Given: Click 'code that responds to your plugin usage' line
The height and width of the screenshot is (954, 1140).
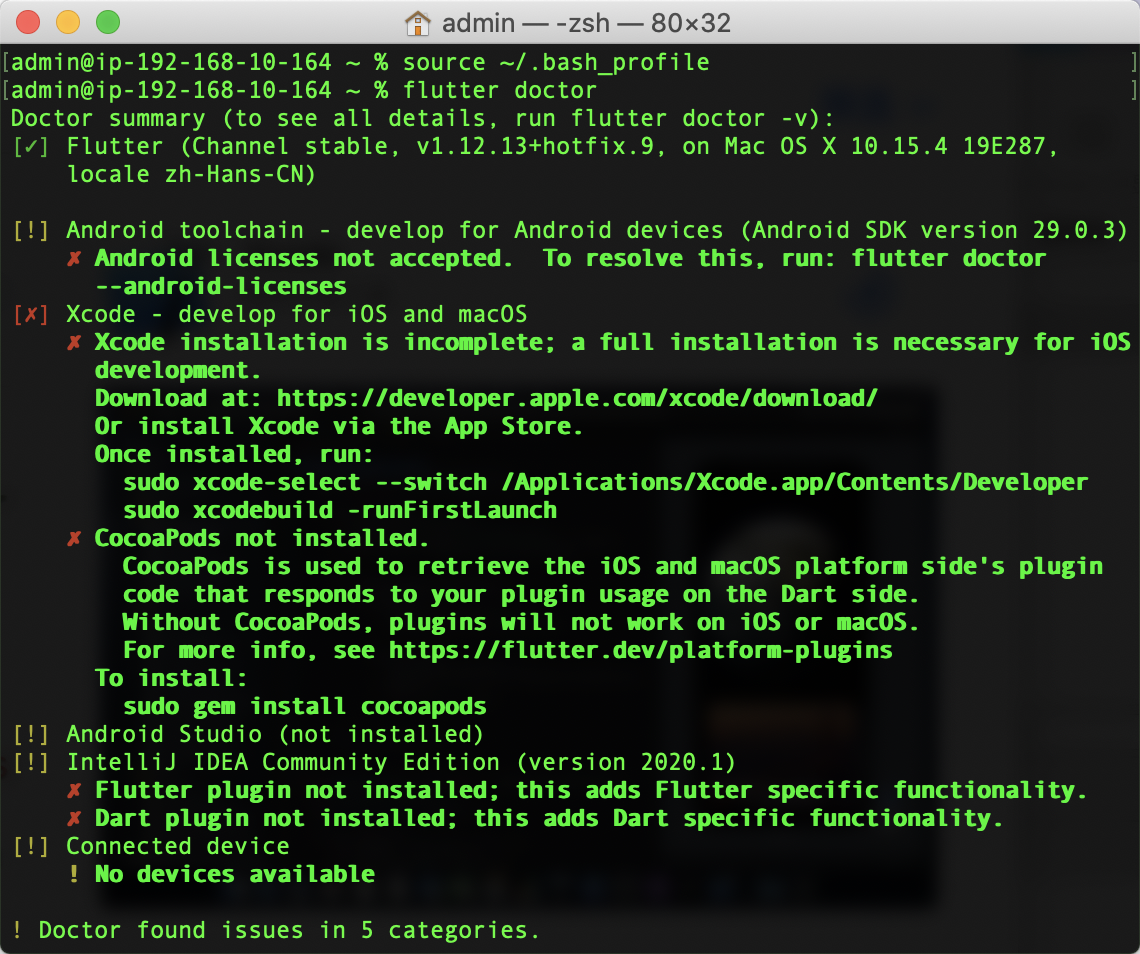Looking at the screenshot, I should [x=521, y=595].
